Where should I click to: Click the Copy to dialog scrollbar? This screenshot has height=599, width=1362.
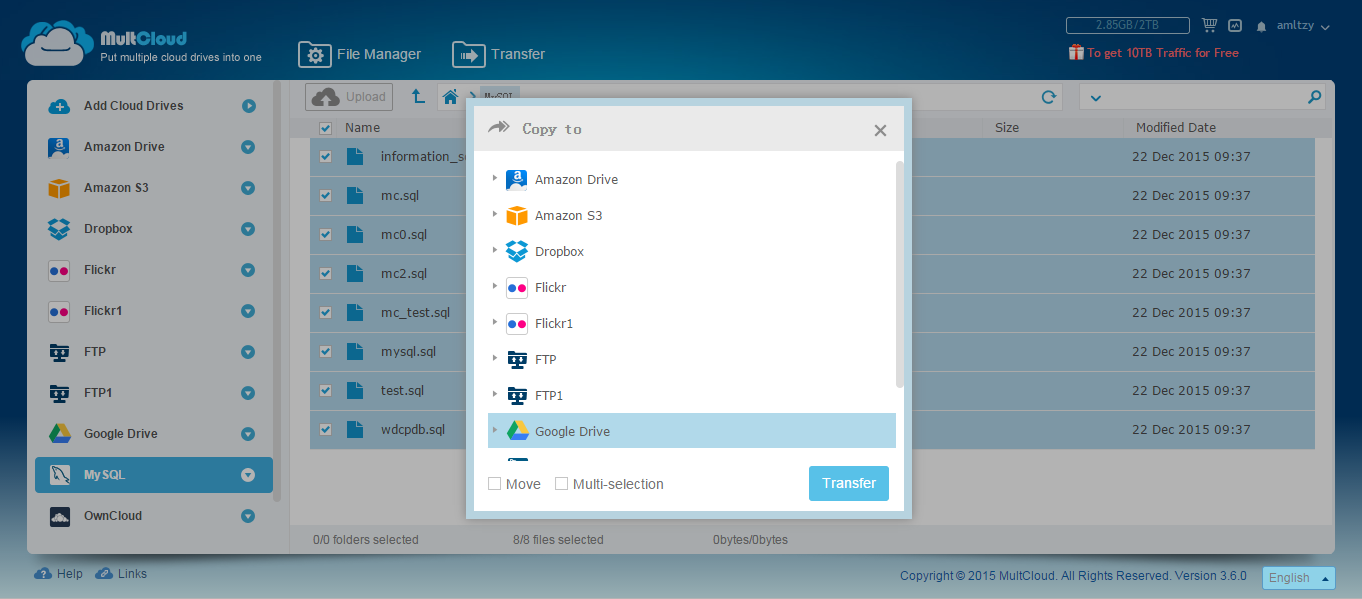tap(900, 274)
